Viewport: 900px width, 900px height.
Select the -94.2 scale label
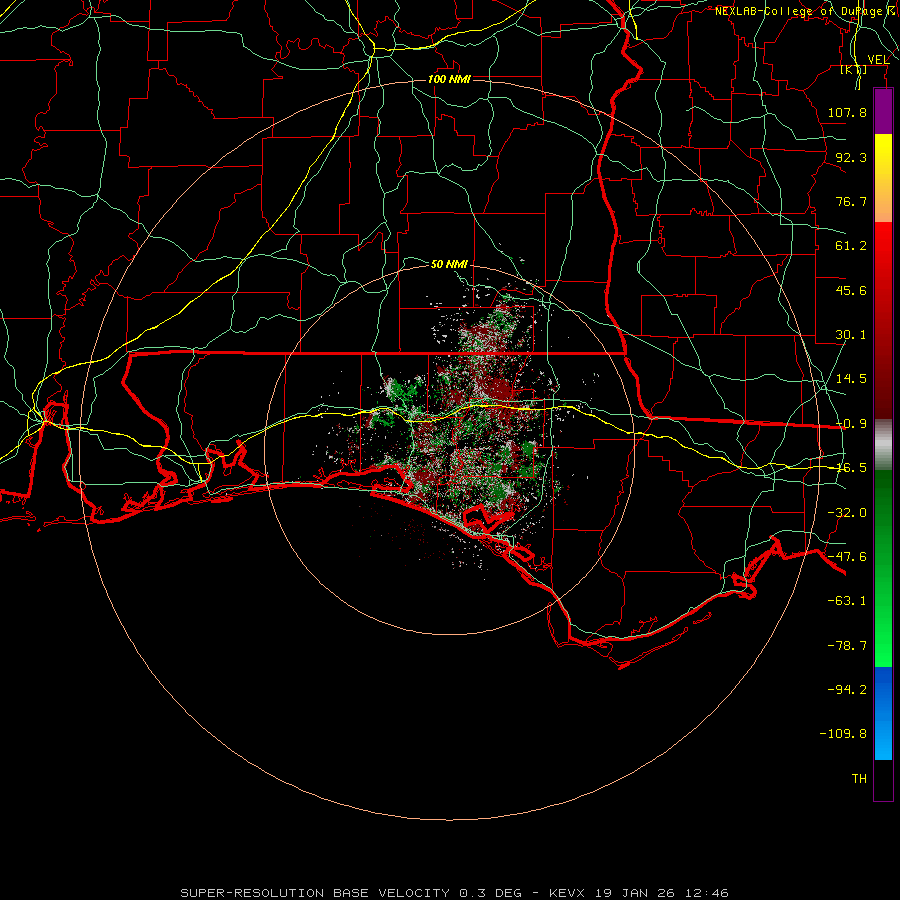(x=847, y=689)
